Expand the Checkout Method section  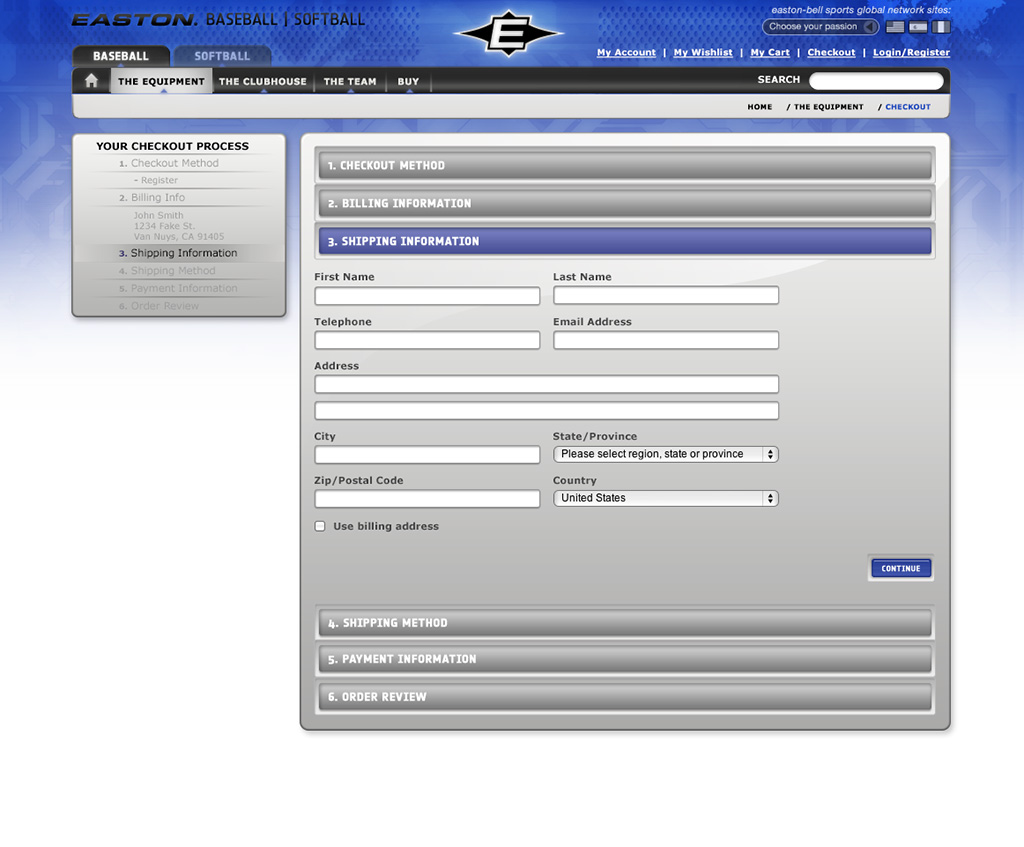(625, 166)
